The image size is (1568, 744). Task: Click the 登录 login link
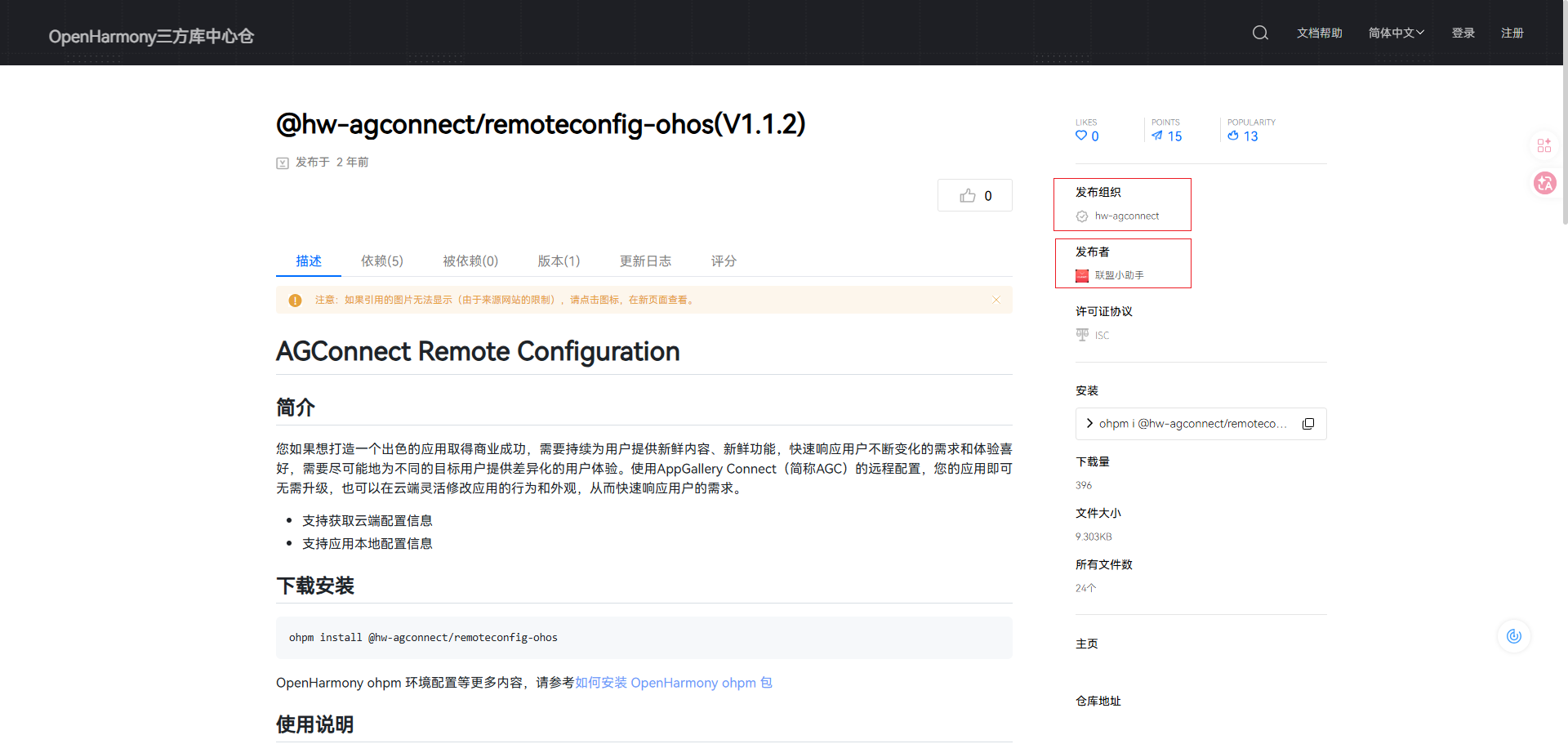pos(1463,33)
